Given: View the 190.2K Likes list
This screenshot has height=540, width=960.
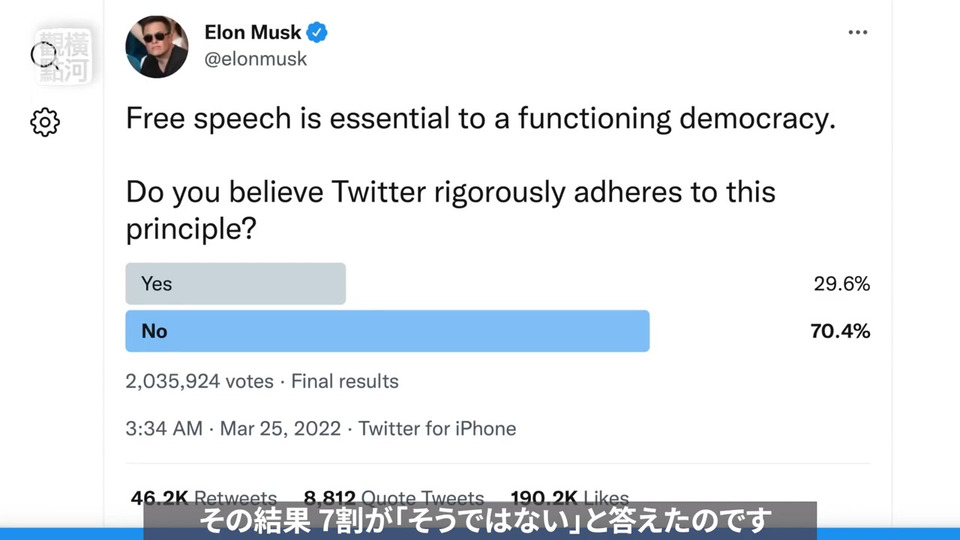Looking at the screenshot, I should click(x=569, y=497).
